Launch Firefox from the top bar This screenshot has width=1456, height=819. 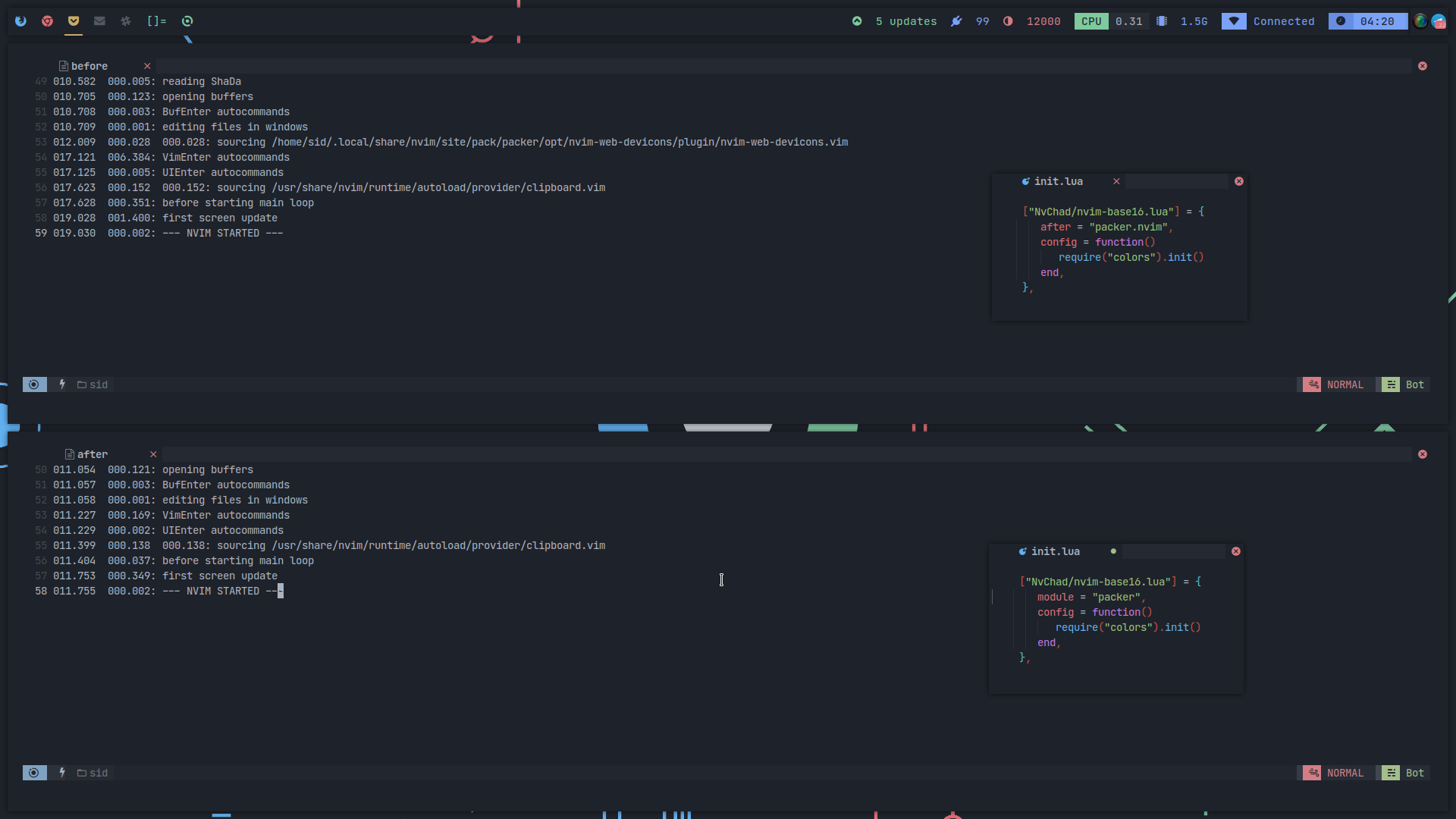coord(20,21)
